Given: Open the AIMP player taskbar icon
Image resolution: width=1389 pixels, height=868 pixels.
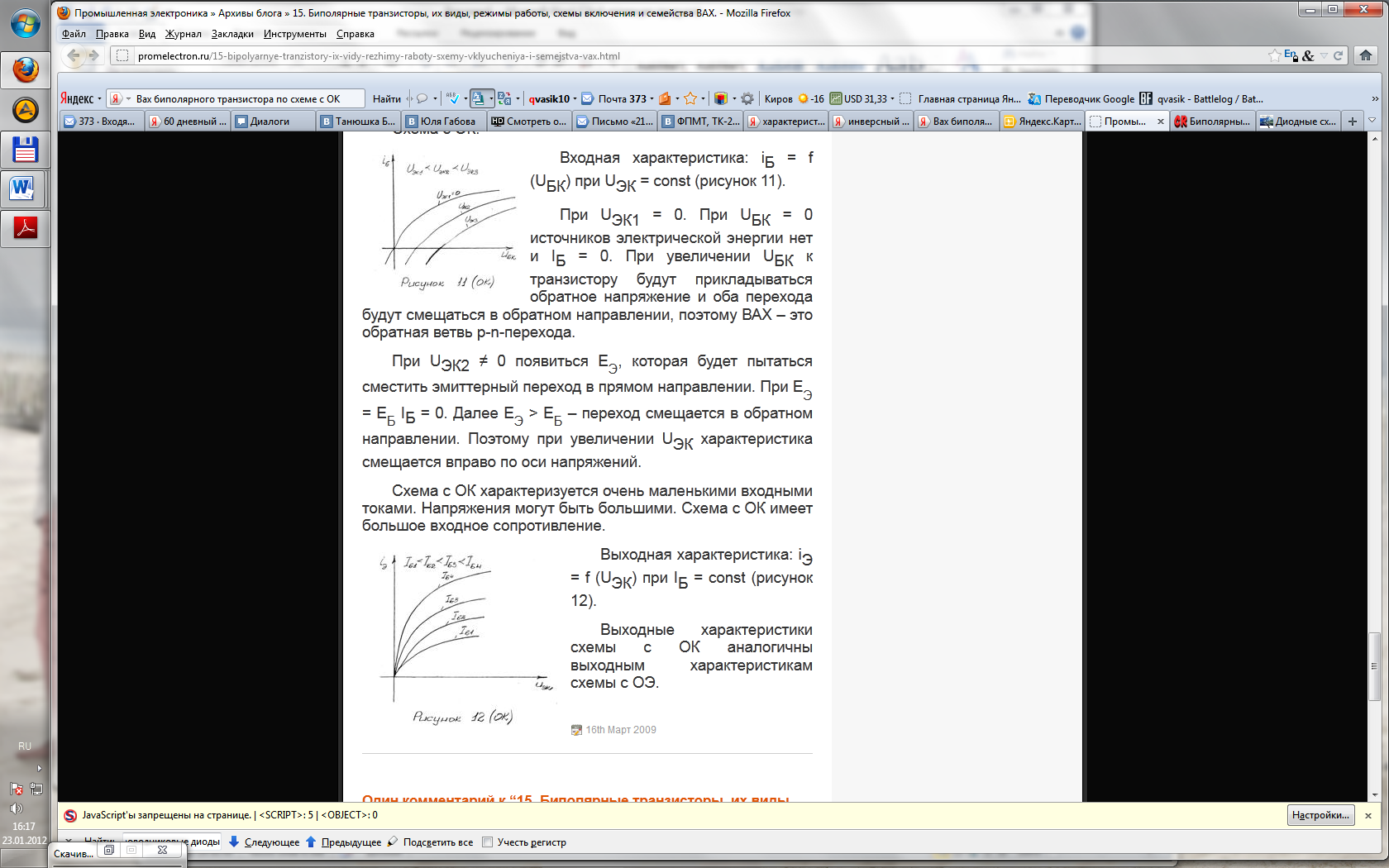Looking at the screenshot, I should click(x=25, y=110).
